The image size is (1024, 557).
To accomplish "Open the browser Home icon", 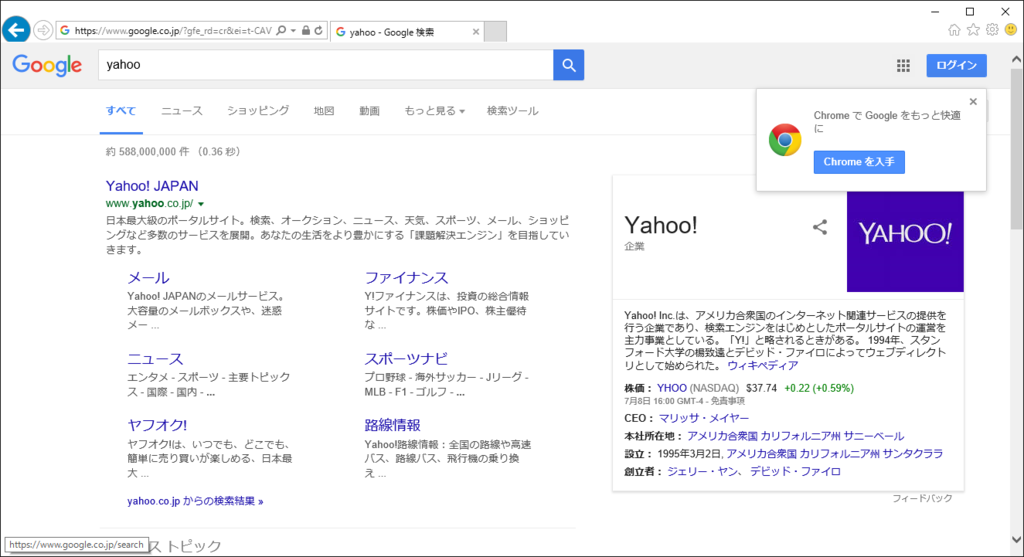I will tap(954, 30).
